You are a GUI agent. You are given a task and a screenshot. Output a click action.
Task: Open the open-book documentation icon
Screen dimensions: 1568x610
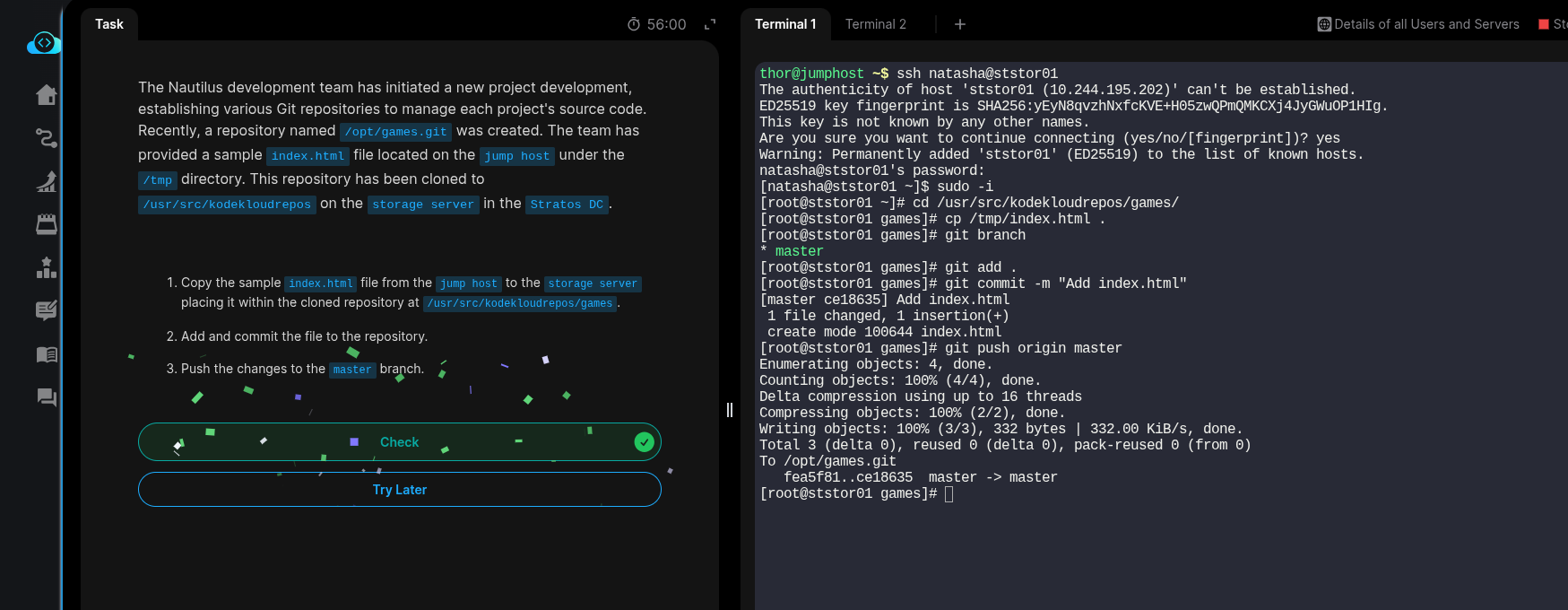(47, 354)
